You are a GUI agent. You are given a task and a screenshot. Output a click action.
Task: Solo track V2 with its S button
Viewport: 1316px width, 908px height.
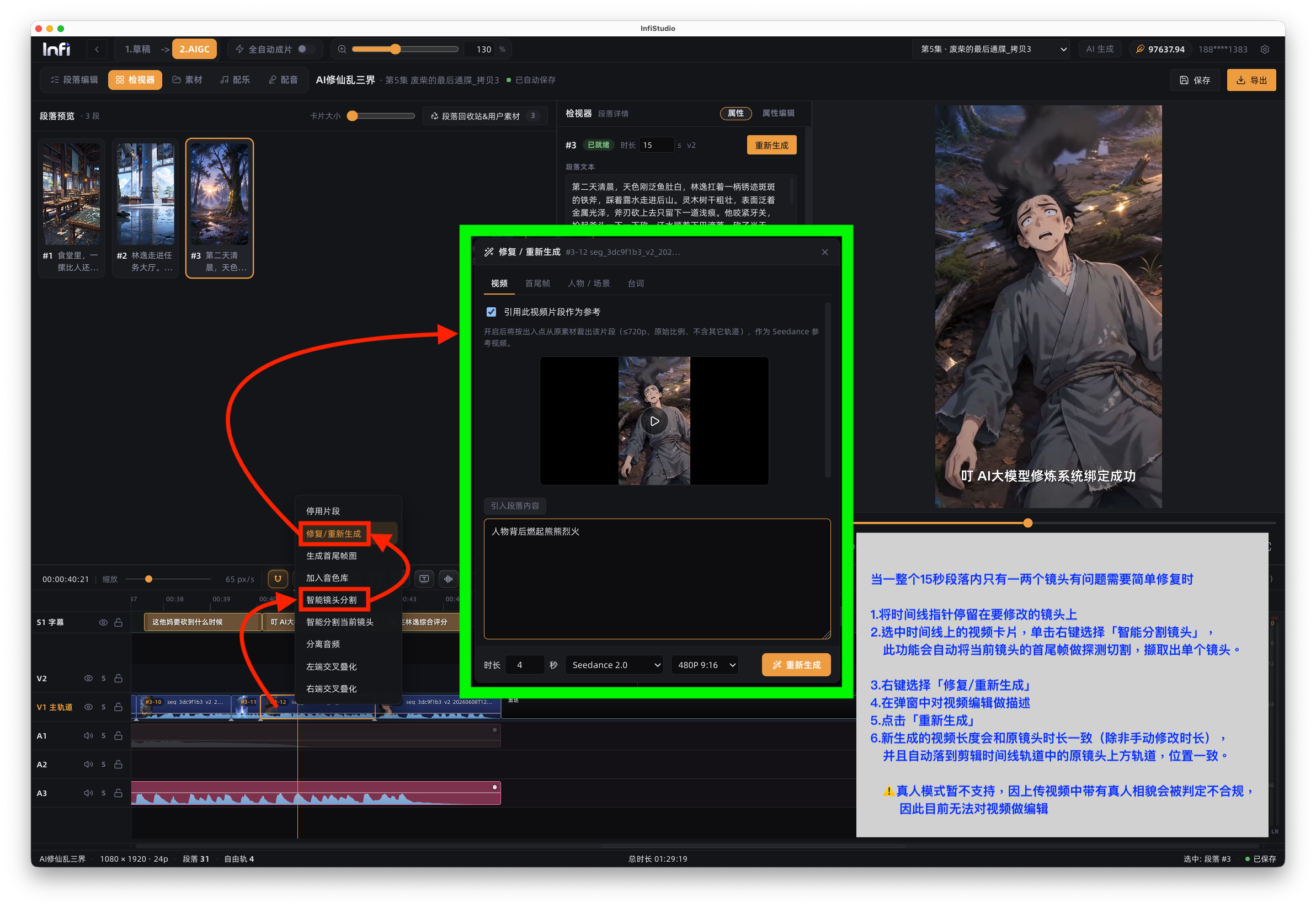point(104,678)
